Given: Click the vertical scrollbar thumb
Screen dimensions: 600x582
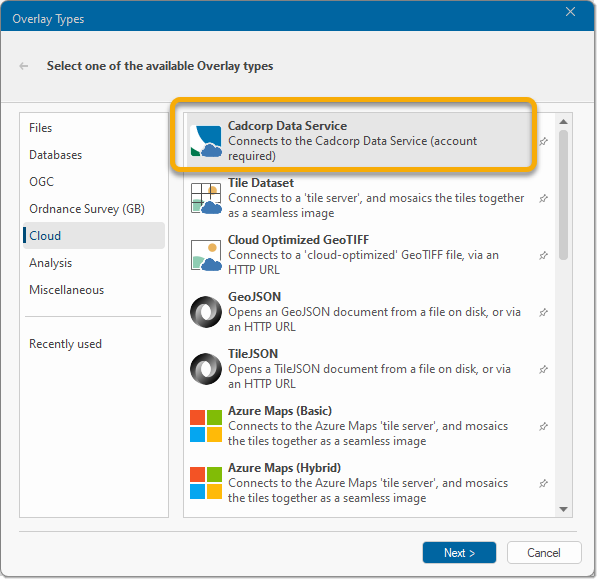Looking at the screenshot, I should [563, 195].
